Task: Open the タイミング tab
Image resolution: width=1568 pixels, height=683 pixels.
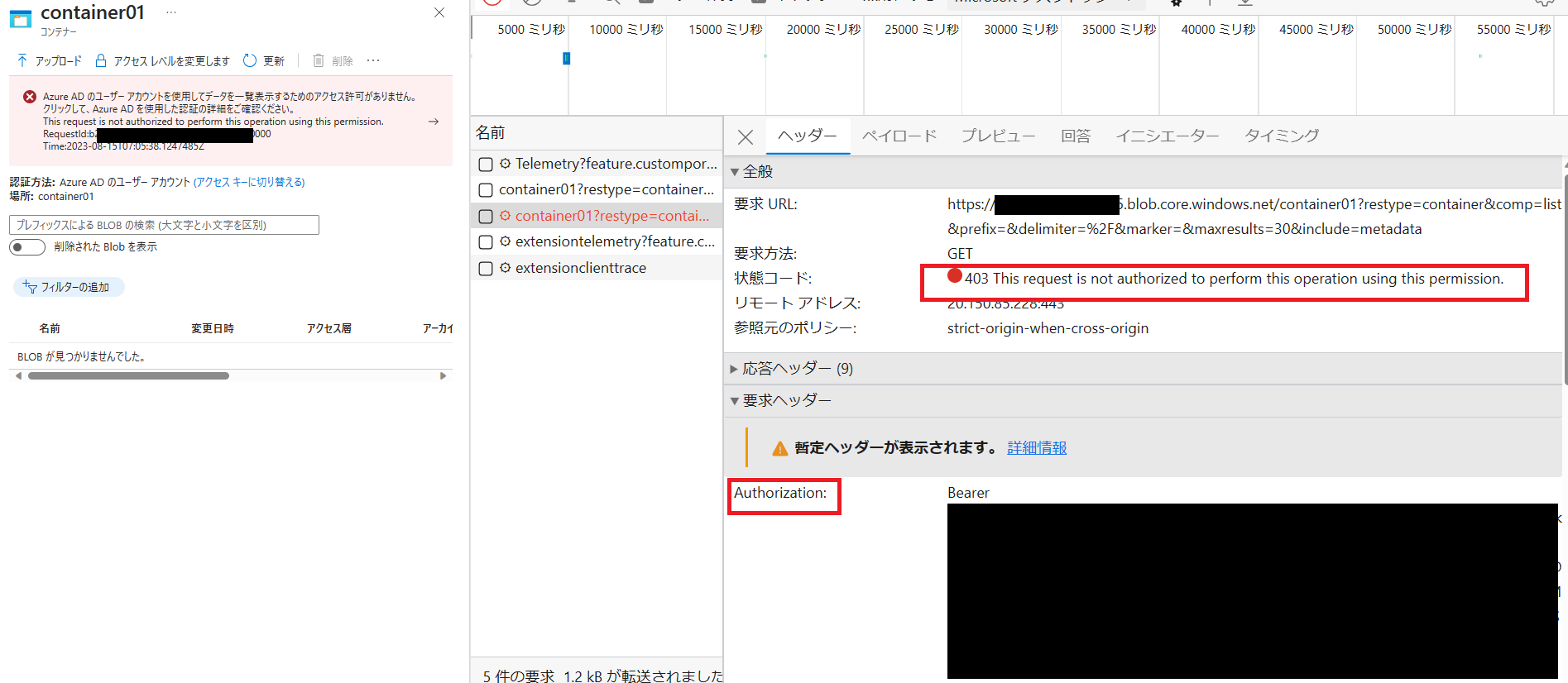Action: tap(1282, 136)
